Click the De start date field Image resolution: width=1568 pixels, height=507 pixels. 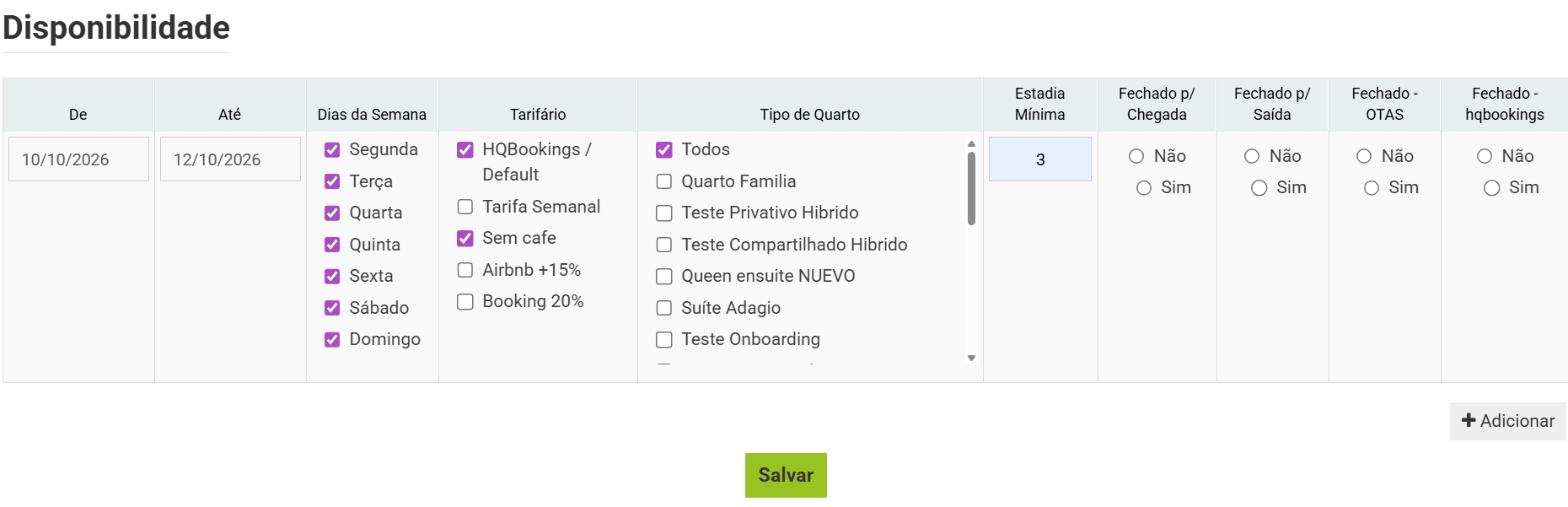pyautogui.click(x=78, y=159)
